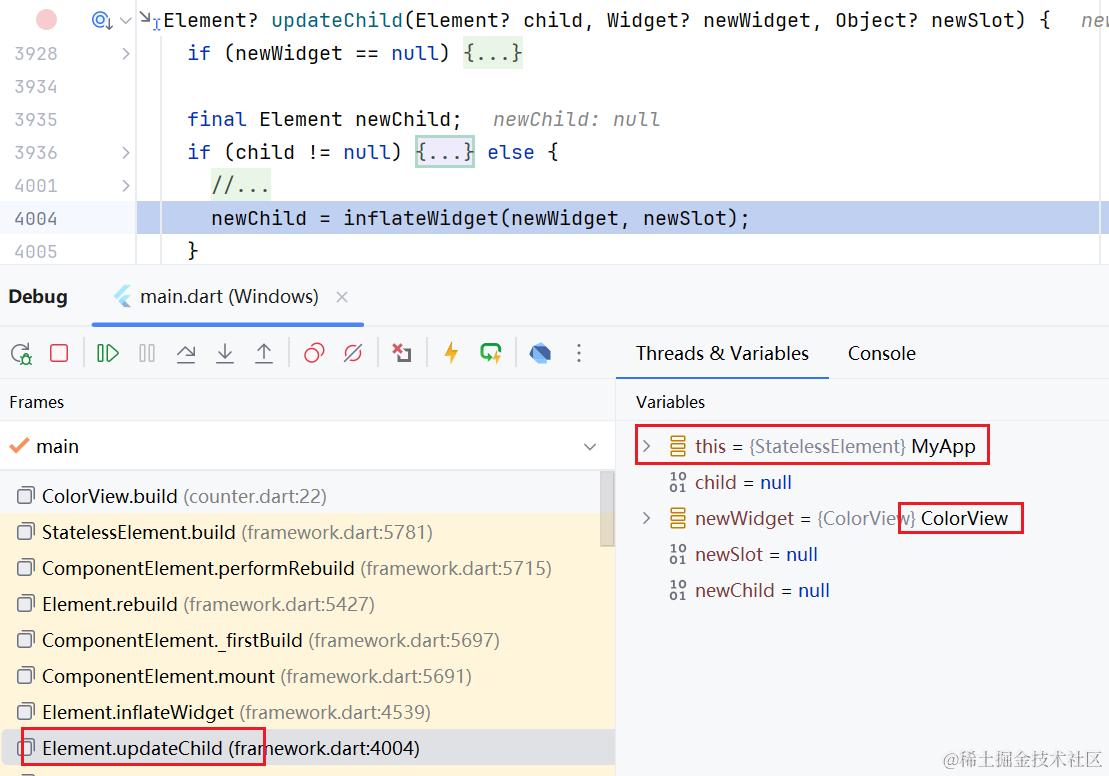Expand the 'this' StatelessElement variable
The width and height of the screenshot is (1109, 776).
coord(646,446)
